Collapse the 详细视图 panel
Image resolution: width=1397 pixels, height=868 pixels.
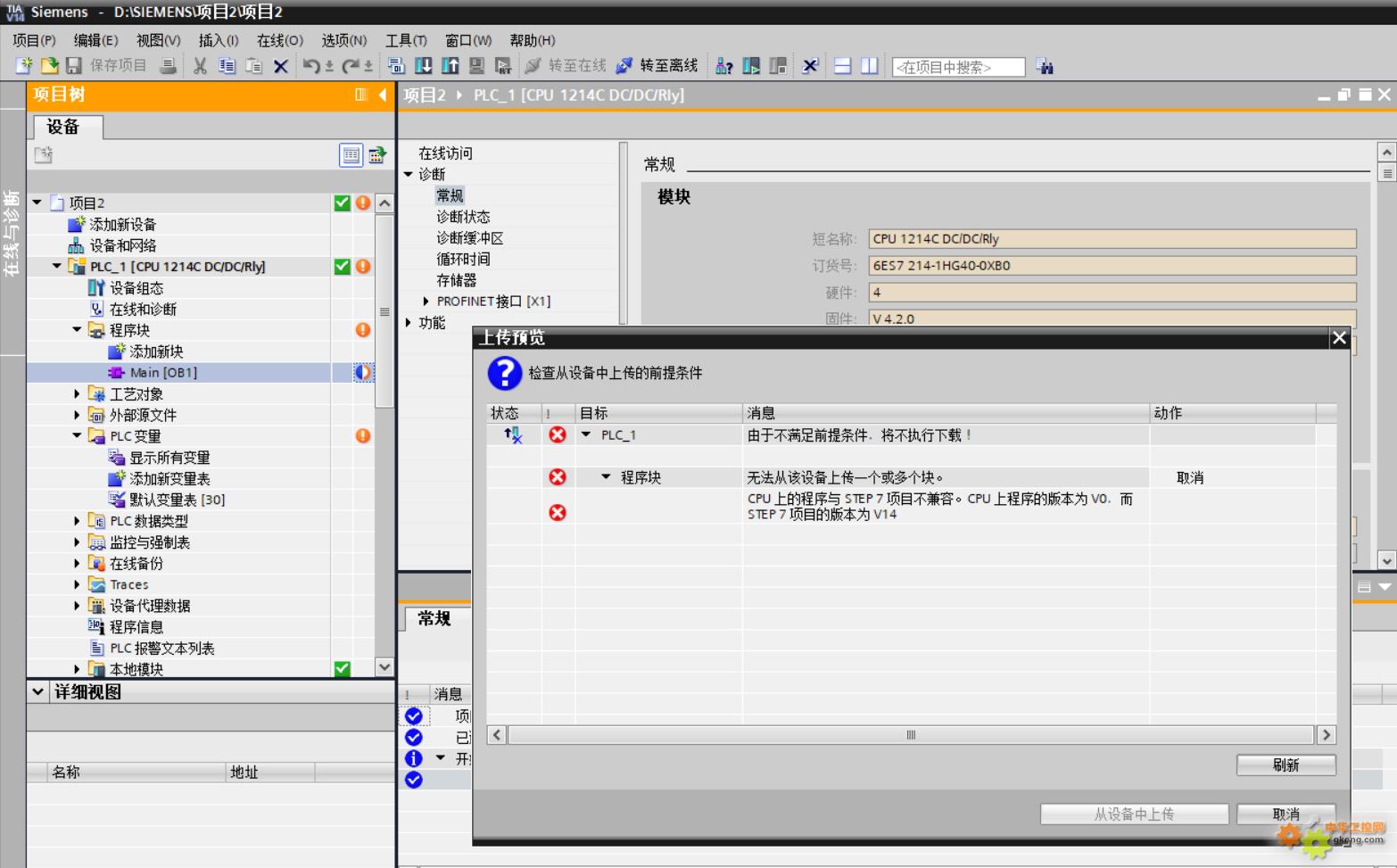[x=37, y=691]
